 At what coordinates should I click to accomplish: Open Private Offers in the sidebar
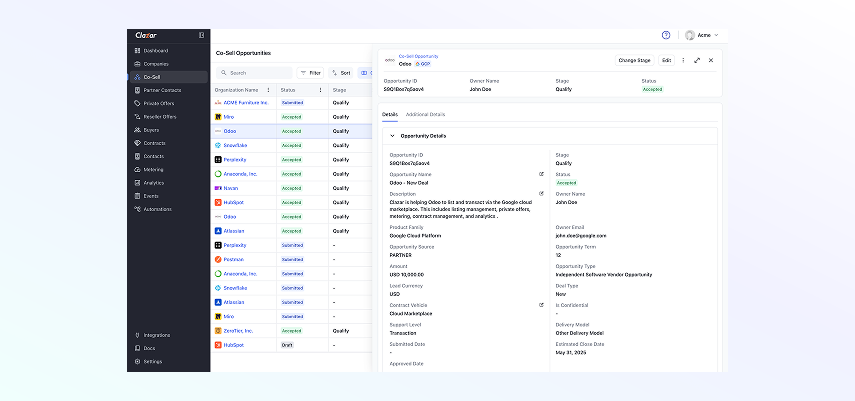[168, 103]
